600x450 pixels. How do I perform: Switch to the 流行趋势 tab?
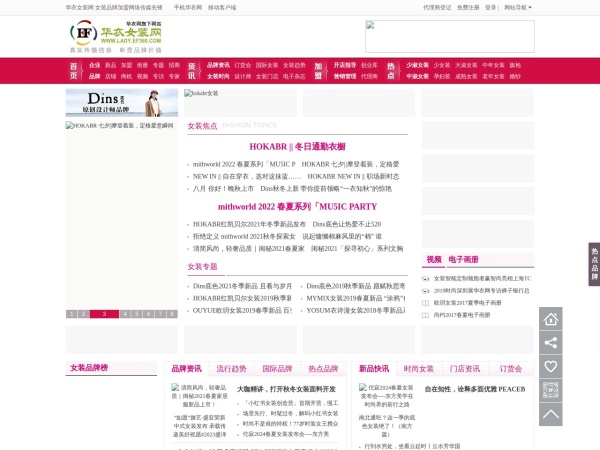tap(232, 368)
